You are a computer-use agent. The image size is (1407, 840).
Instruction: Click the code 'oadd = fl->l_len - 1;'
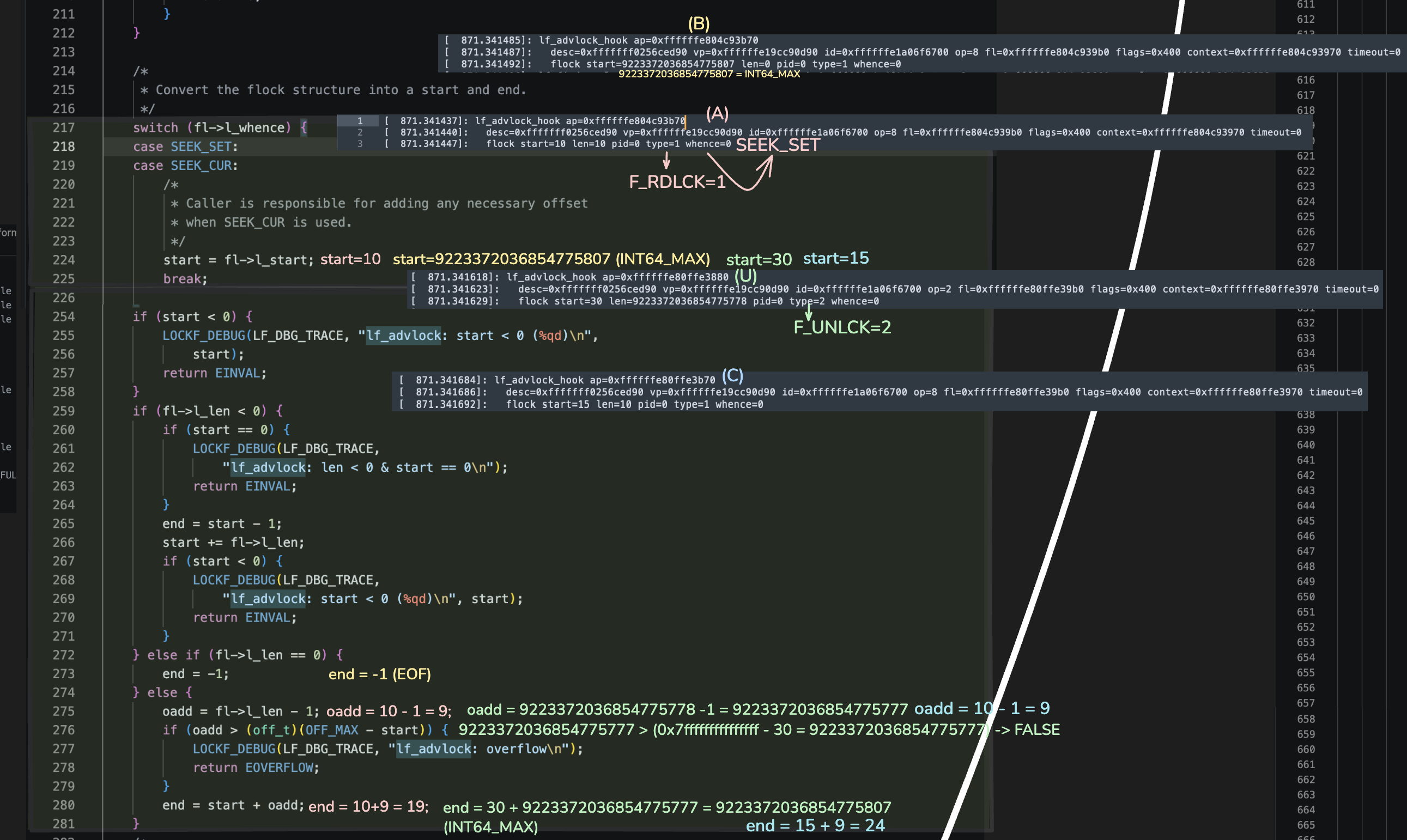(241, 711)
